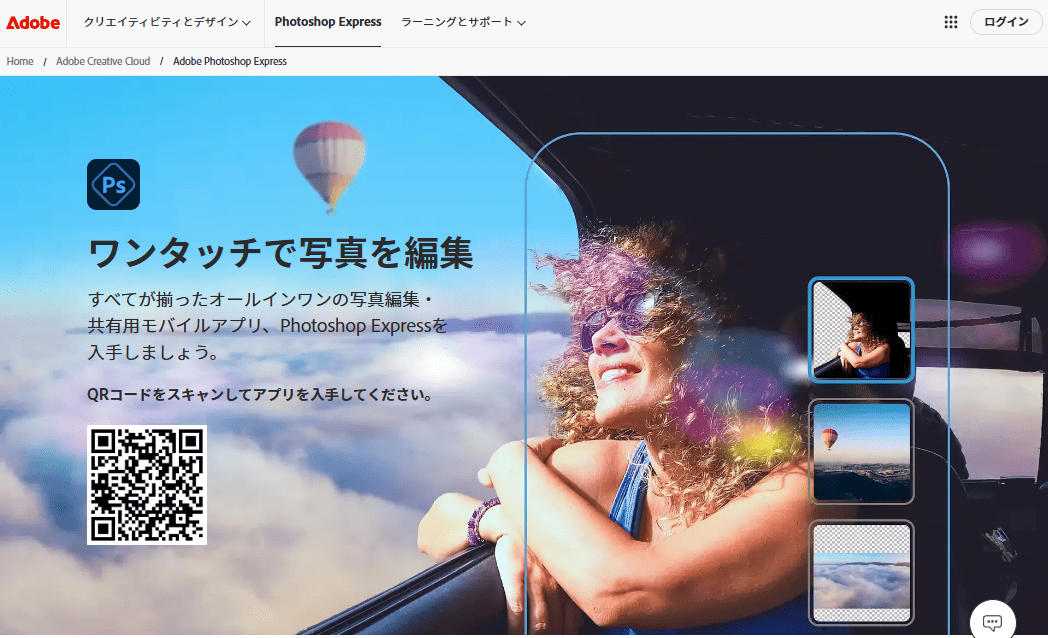The width and height of the screenshot is (1048, 638).
Task: Go to Home breadcrumb link
Action: click(x=20, y=61)
